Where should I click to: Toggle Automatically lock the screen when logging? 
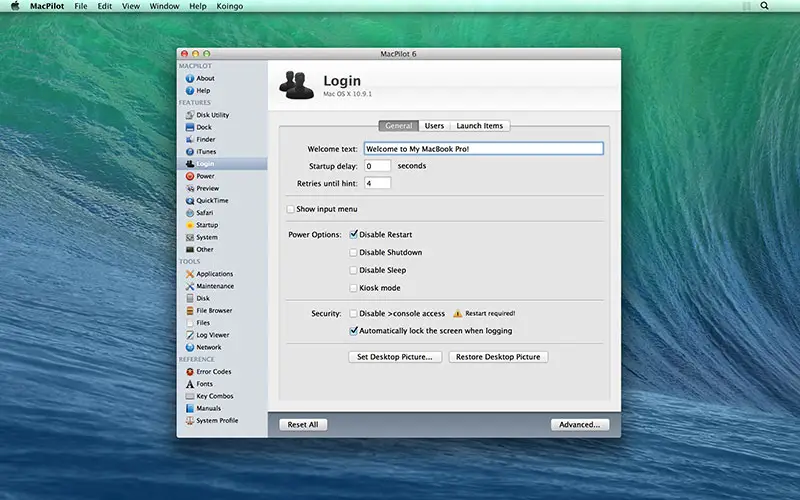tap(353, 331)
